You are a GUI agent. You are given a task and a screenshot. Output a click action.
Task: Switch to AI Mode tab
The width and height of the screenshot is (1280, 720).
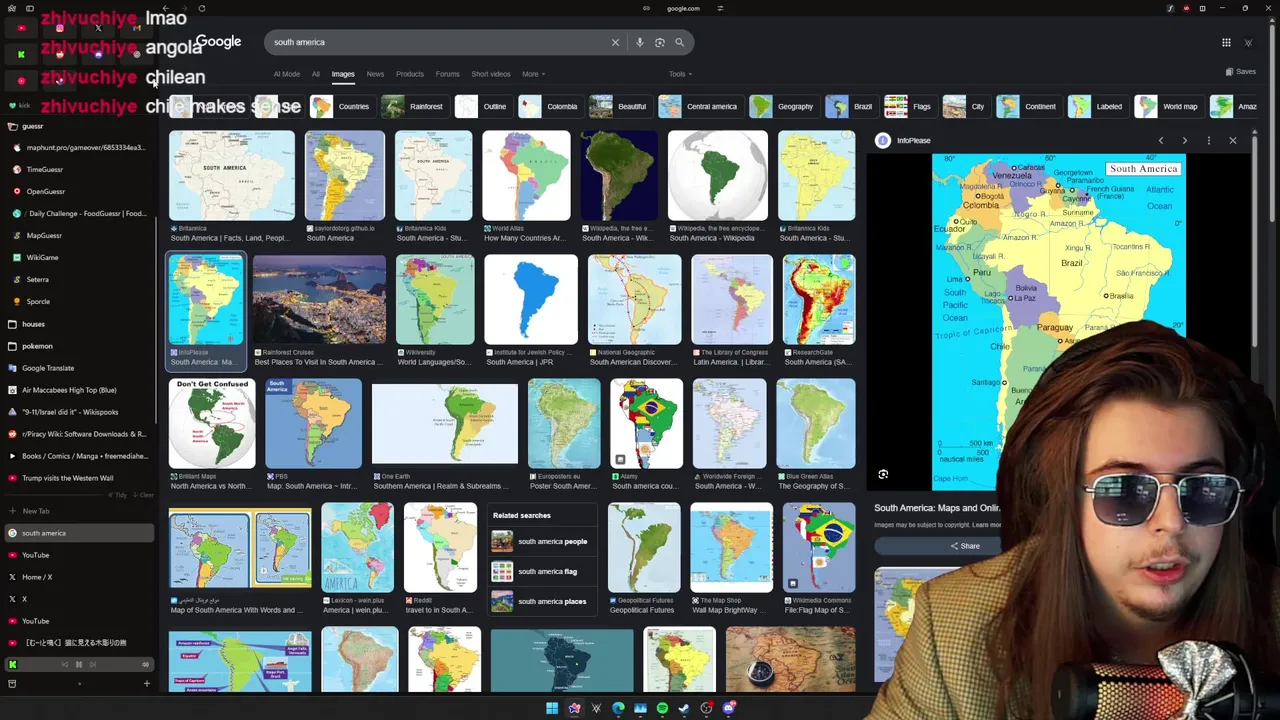click(x=286, y=74)
